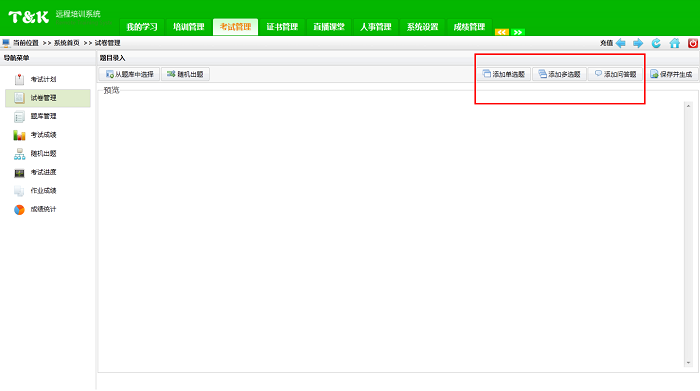Click the 保存并生成 button
This screenshot has height=391, width=700.
[671, 74]
